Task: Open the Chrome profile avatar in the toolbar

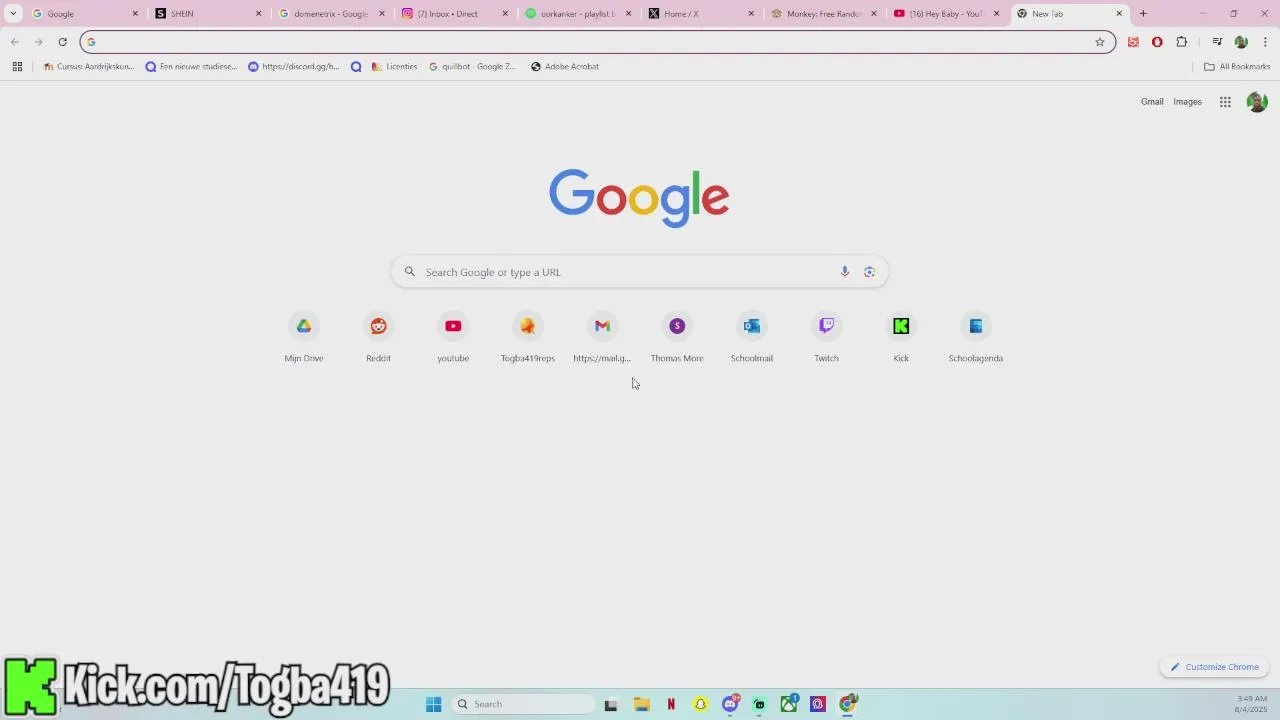Action: (1241, 42)
